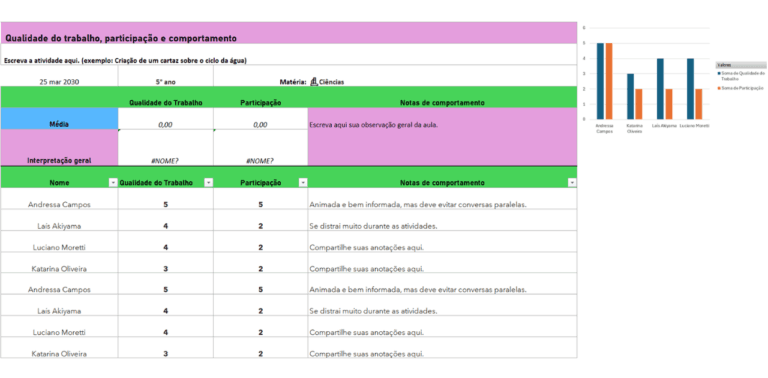
Task: Select Andressa Campos blue bar in chart
Action: [x=600, y=81]
